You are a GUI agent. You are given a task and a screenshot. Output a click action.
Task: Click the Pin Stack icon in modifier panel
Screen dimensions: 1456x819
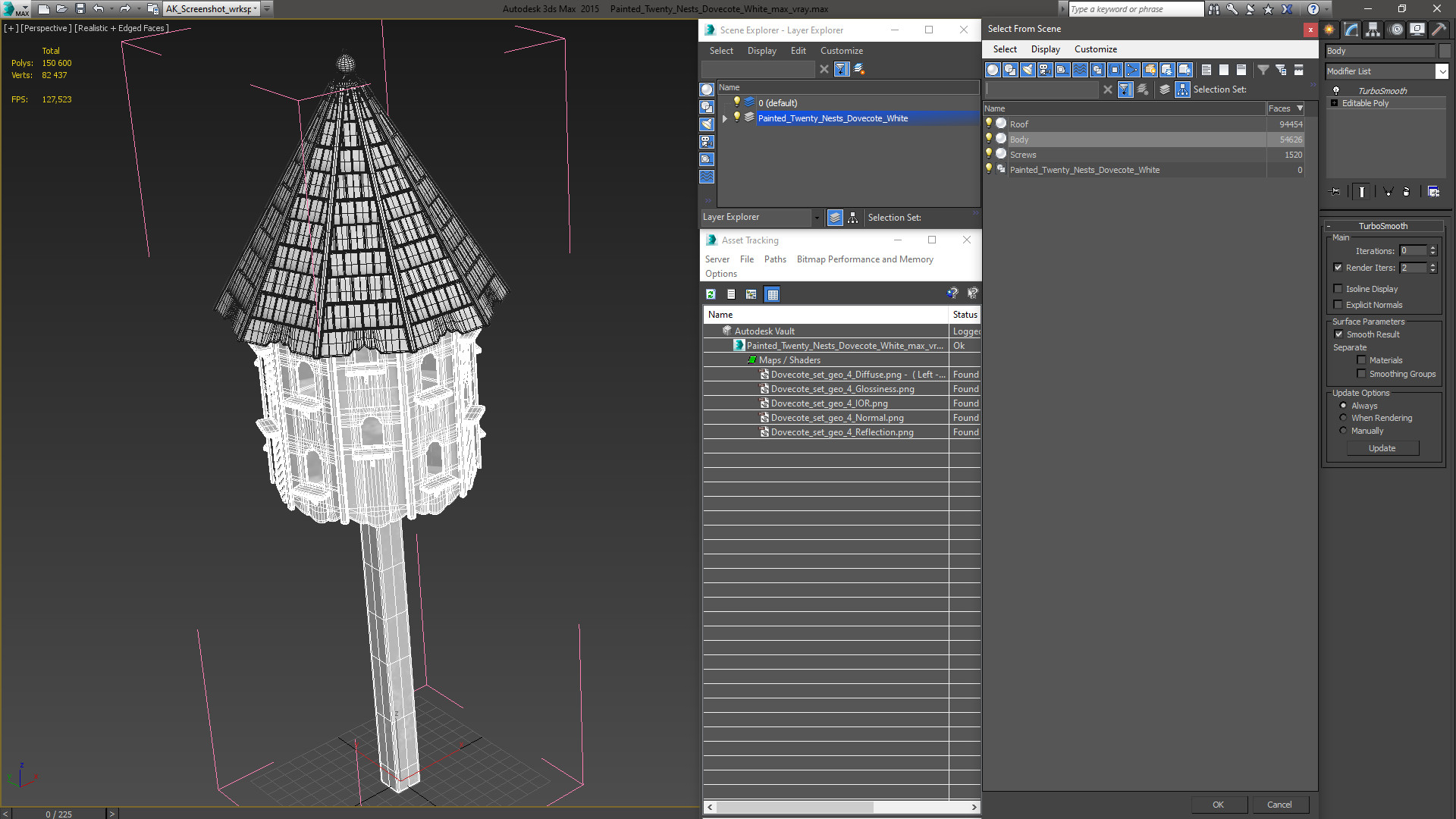tap(1335, 192)
